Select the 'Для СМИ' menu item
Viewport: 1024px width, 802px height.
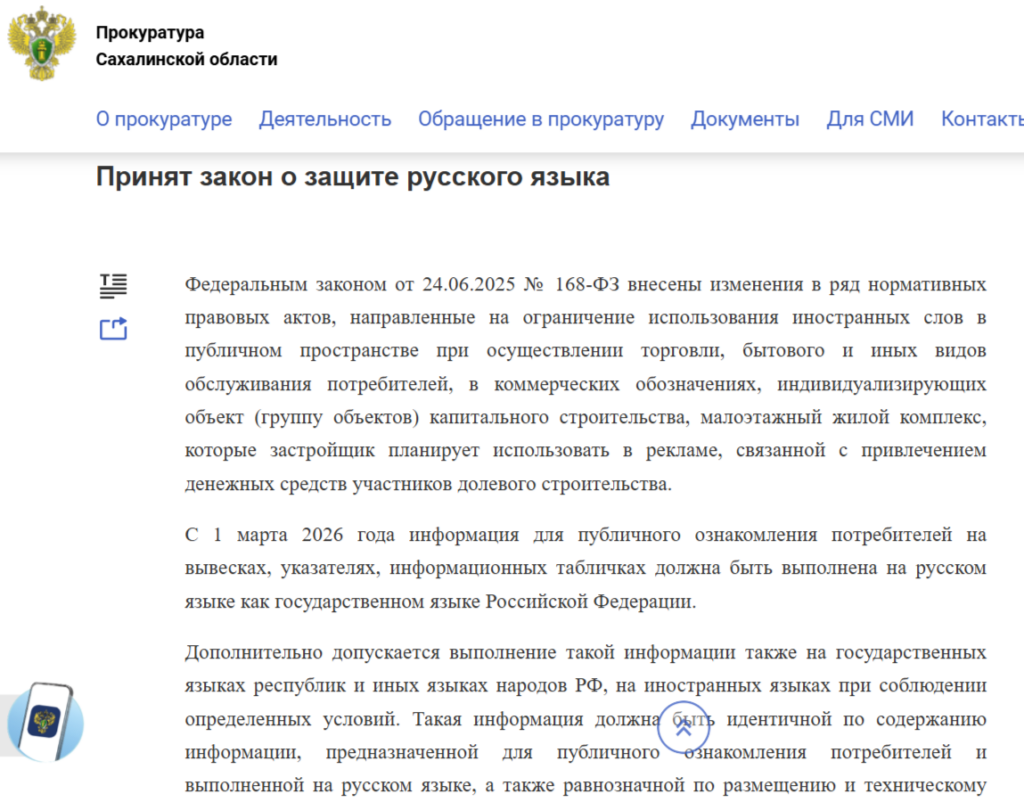(870, 119)
